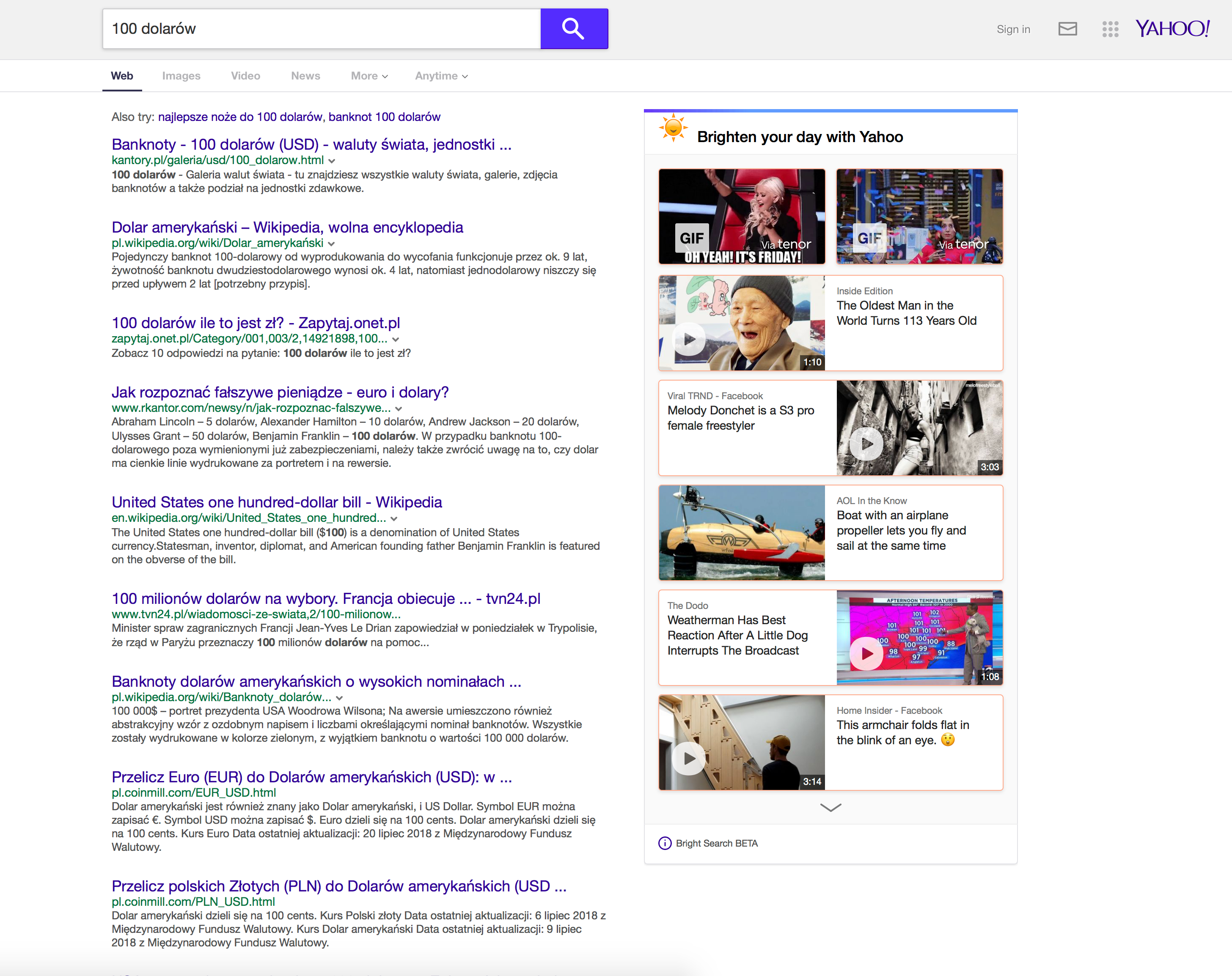Expand arrow next to www.rkantor.com URL
Image resolution: width=1232 pixels, height=976 pixels.
[x=399, y=409]
